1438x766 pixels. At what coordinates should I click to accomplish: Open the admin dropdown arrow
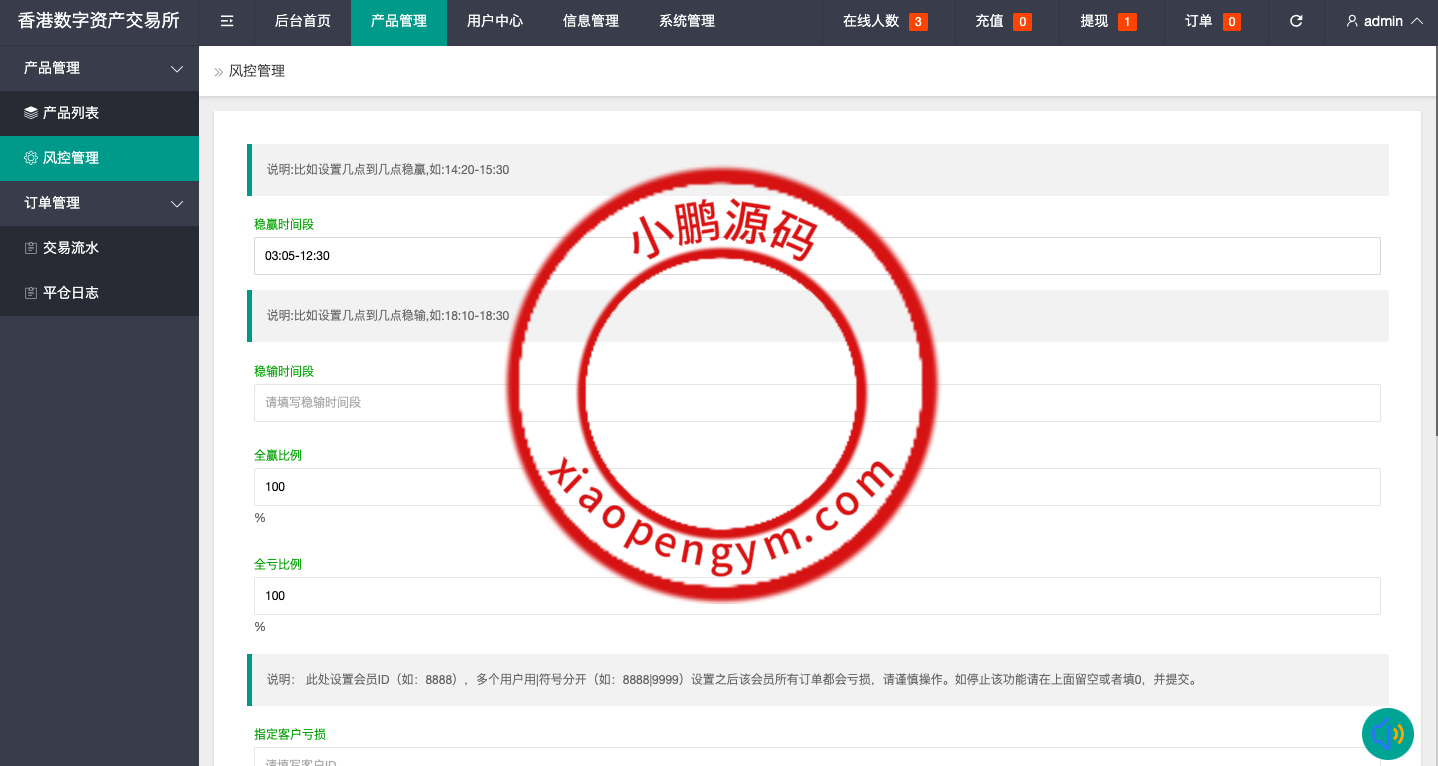coord(1416,21)
